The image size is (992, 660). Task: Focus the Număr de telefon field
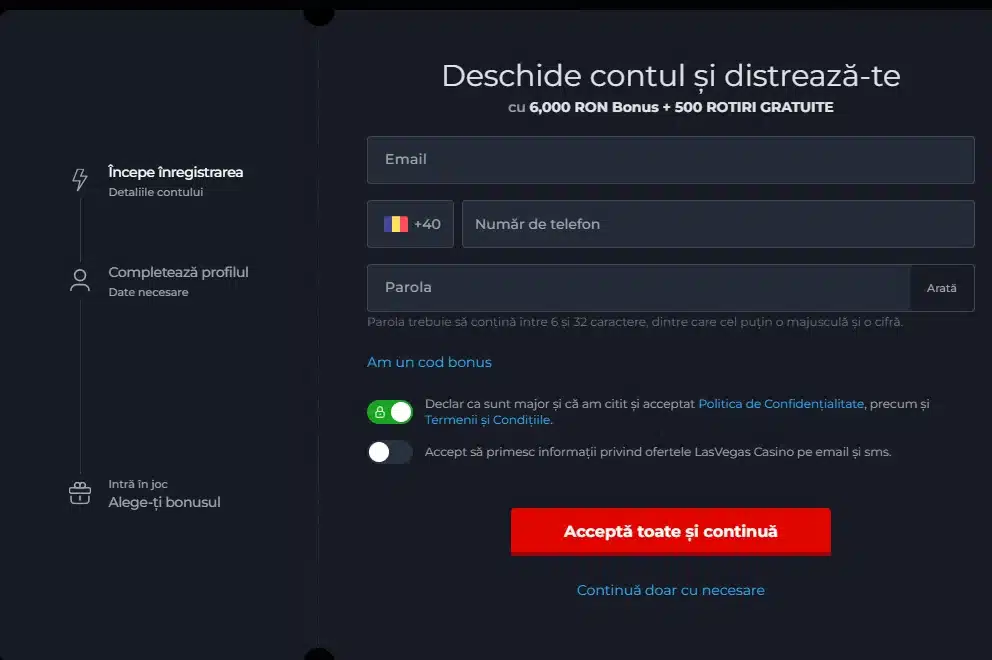[x=717, y=224]
